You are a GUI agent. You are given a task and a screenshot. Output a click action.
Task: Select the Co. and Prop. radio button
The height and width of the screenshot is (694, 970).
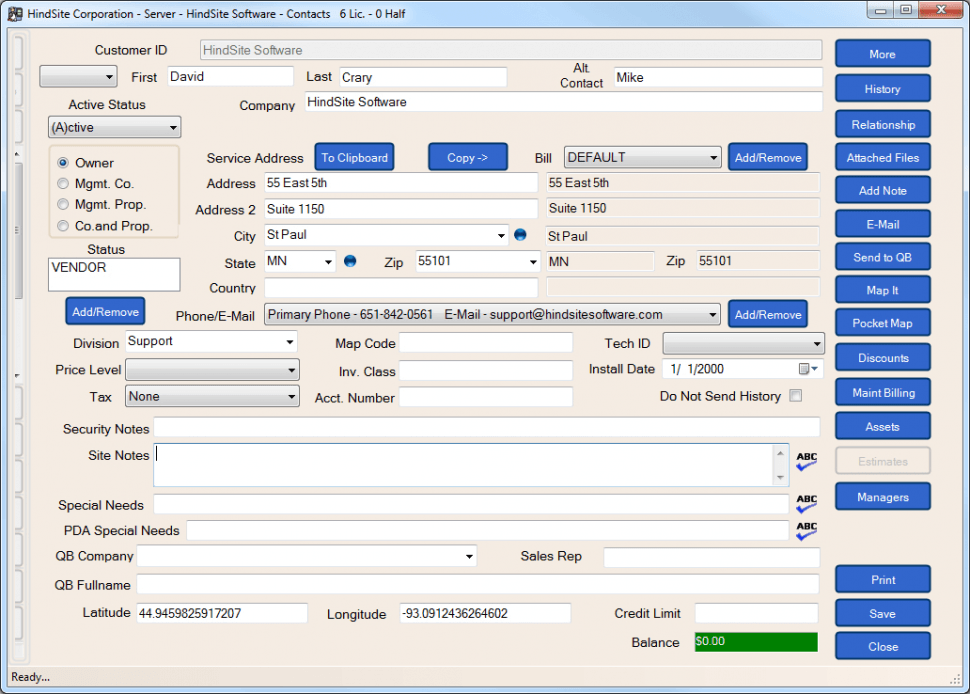pyautogui.click(x=63, y=226)
